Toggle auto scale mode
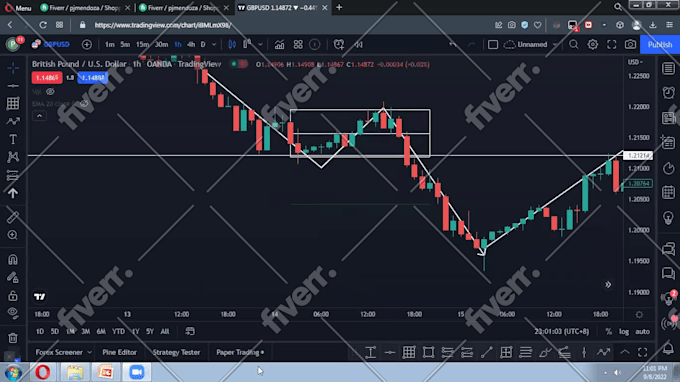 (642, 331)
